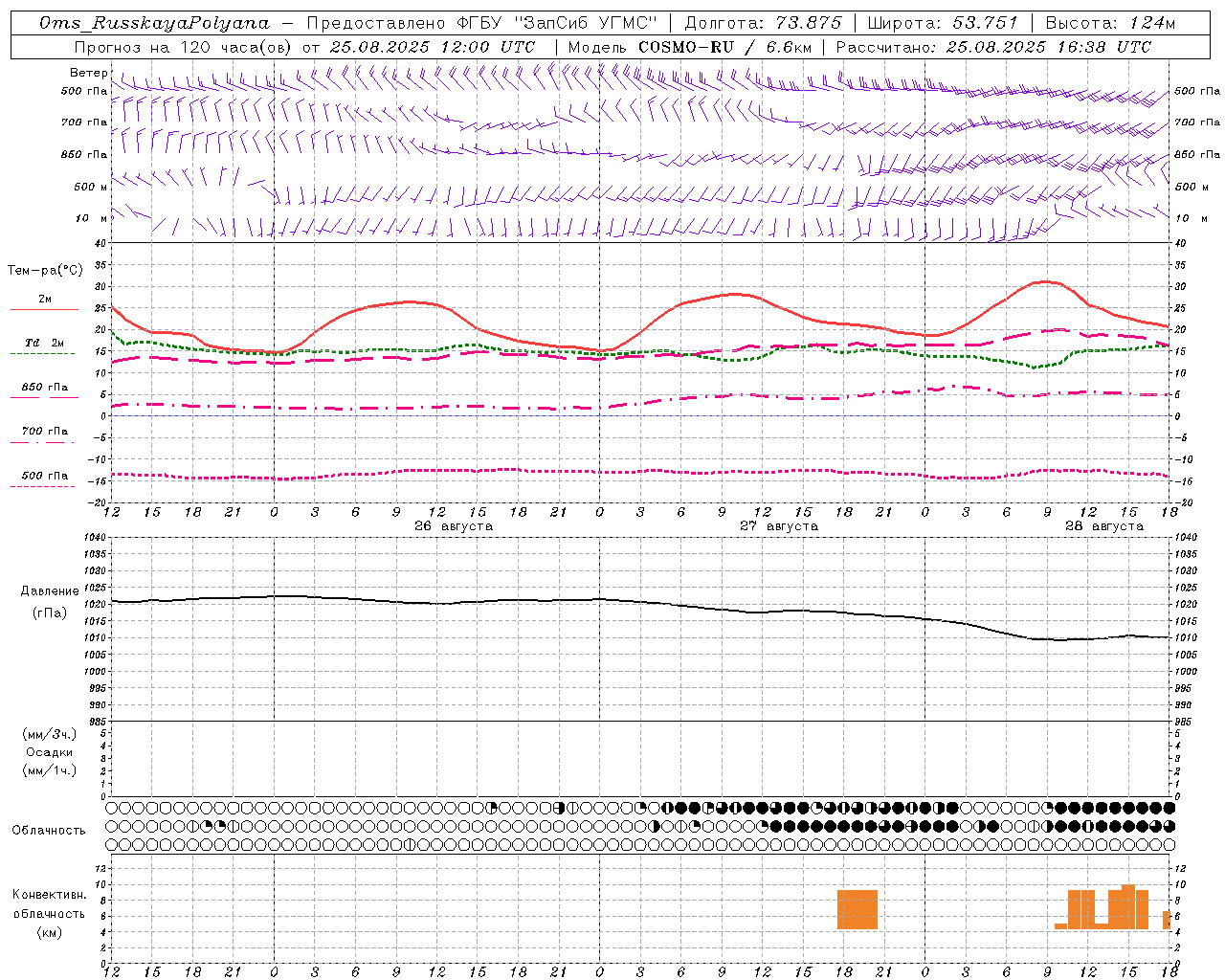This screenshot has height=980, width=1225.
Task: Click the Долгота: 73.875 header value
Action: click(x=763, y=23)
